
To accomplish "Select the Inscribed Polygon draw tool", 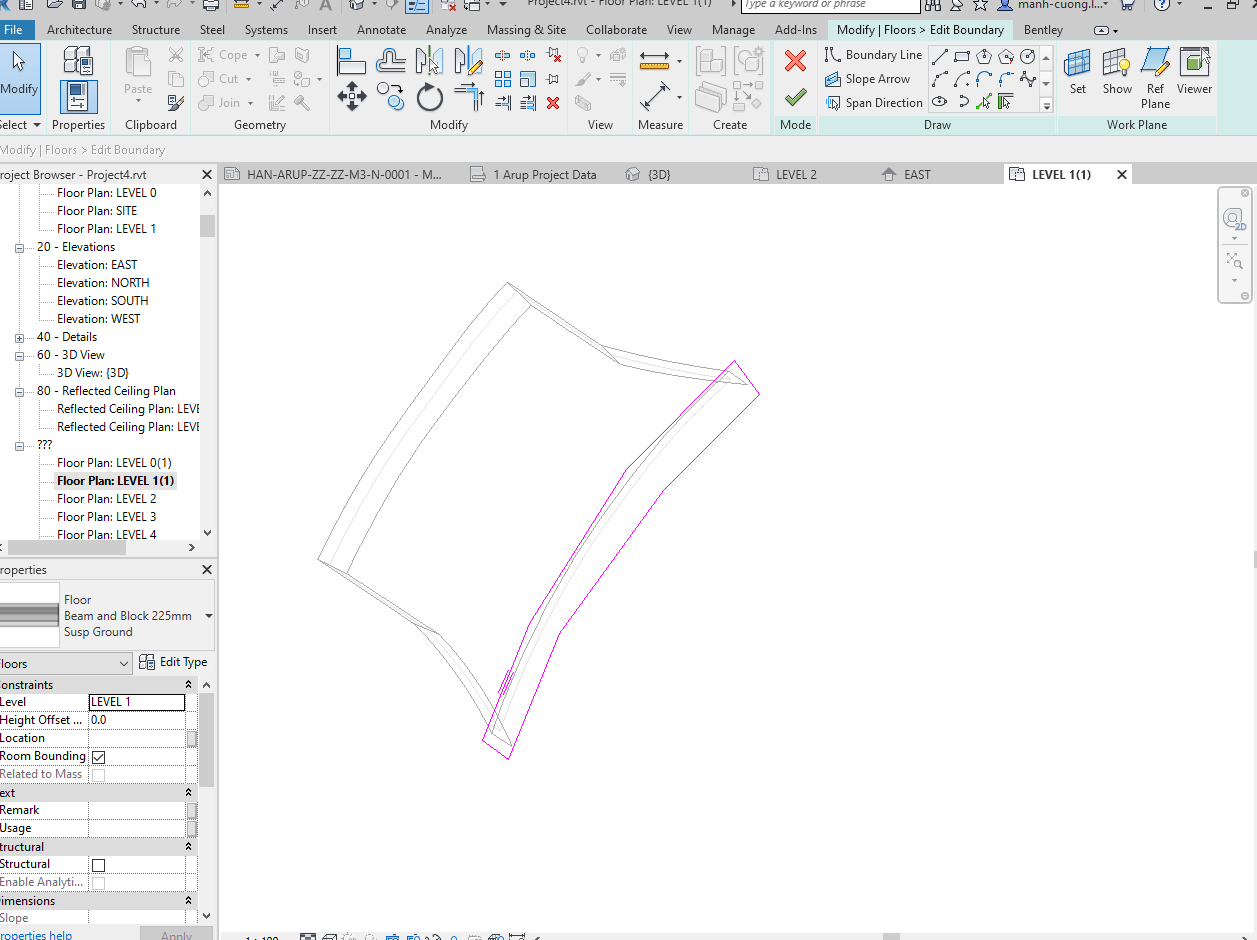I will click(x=983, y=56).
